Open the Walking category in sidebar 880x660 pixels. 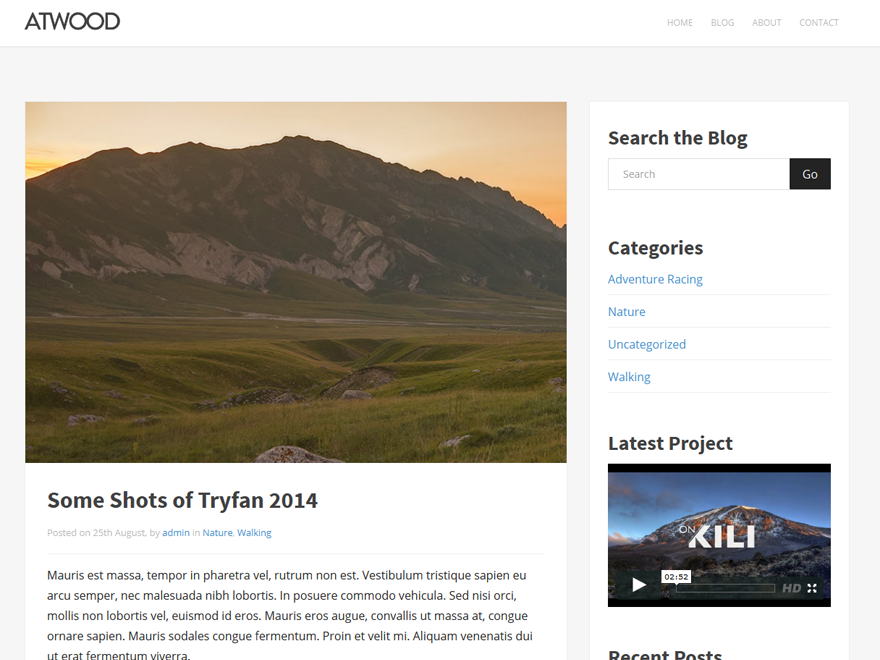(x=629, y=377)
